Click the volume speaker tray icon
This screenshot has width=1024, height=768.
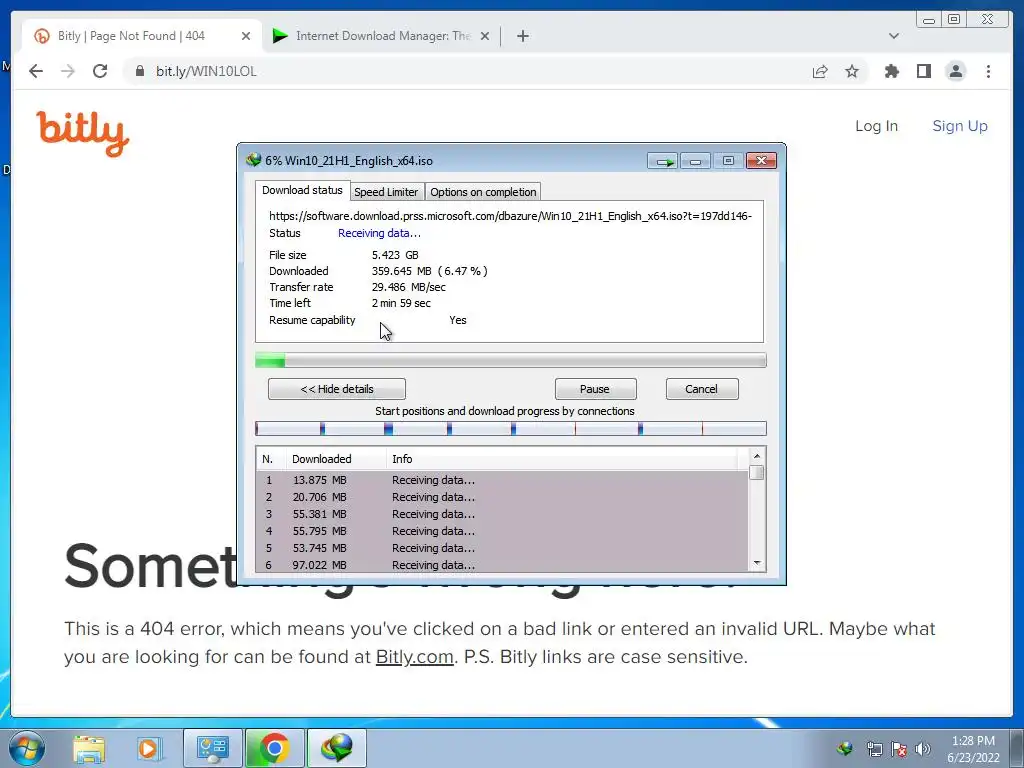point(922,749)
